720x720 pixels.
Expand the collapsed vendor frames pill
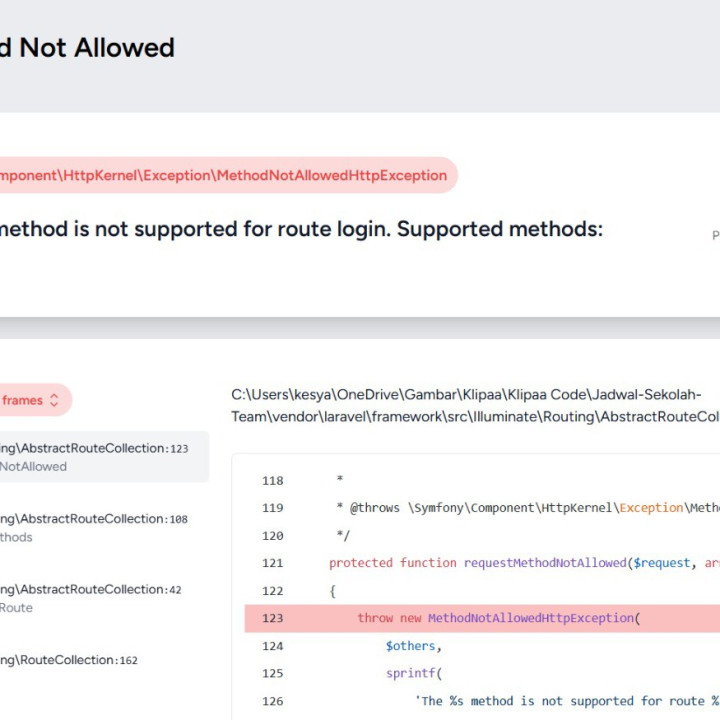click(25, 400)
